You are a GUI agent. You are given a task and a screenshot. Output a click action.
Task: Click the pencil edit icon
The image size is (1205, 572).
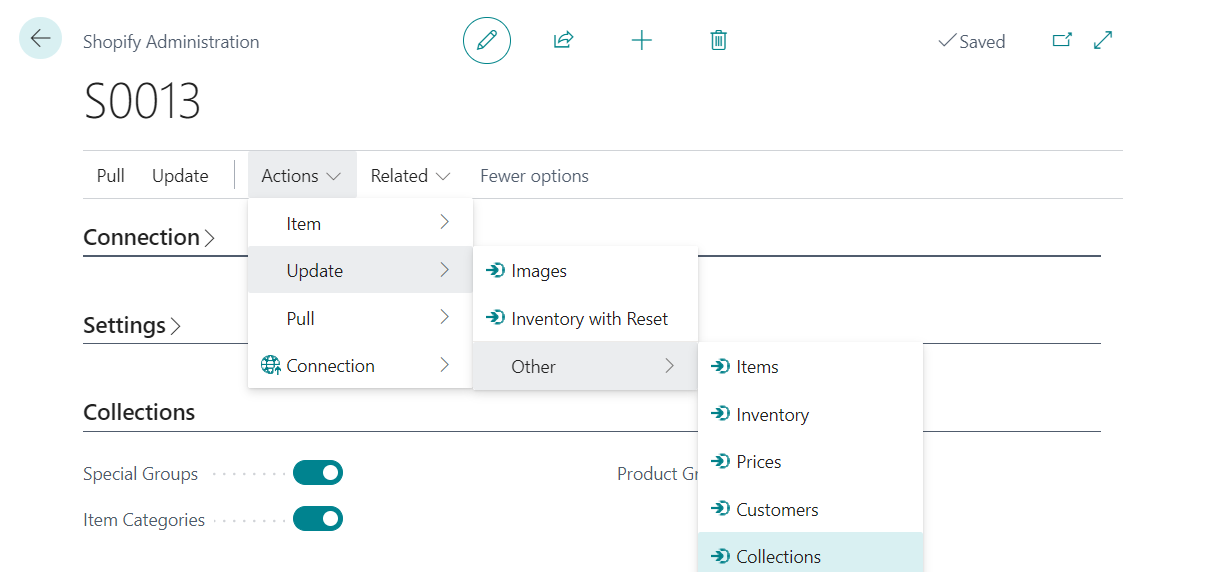[487, 41]
